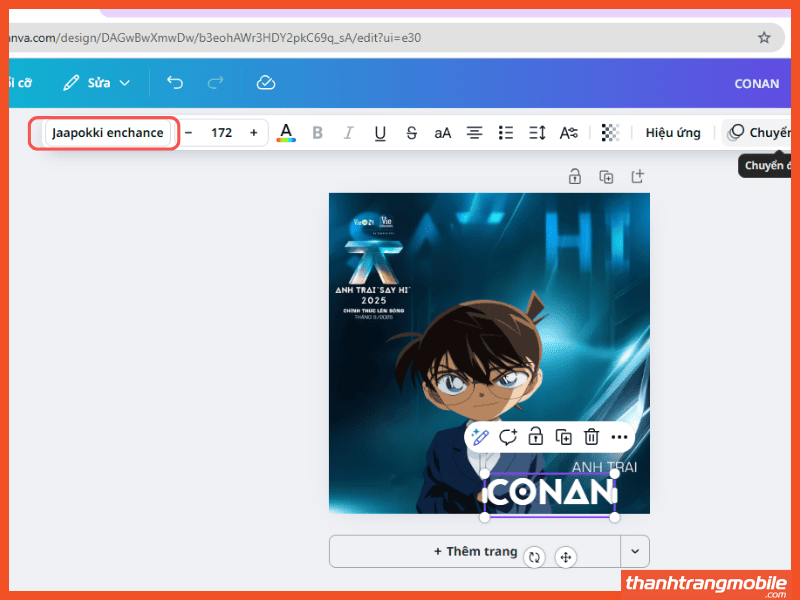
Task: Lock the selected text in floating toolbar
Action: point(535,437)
